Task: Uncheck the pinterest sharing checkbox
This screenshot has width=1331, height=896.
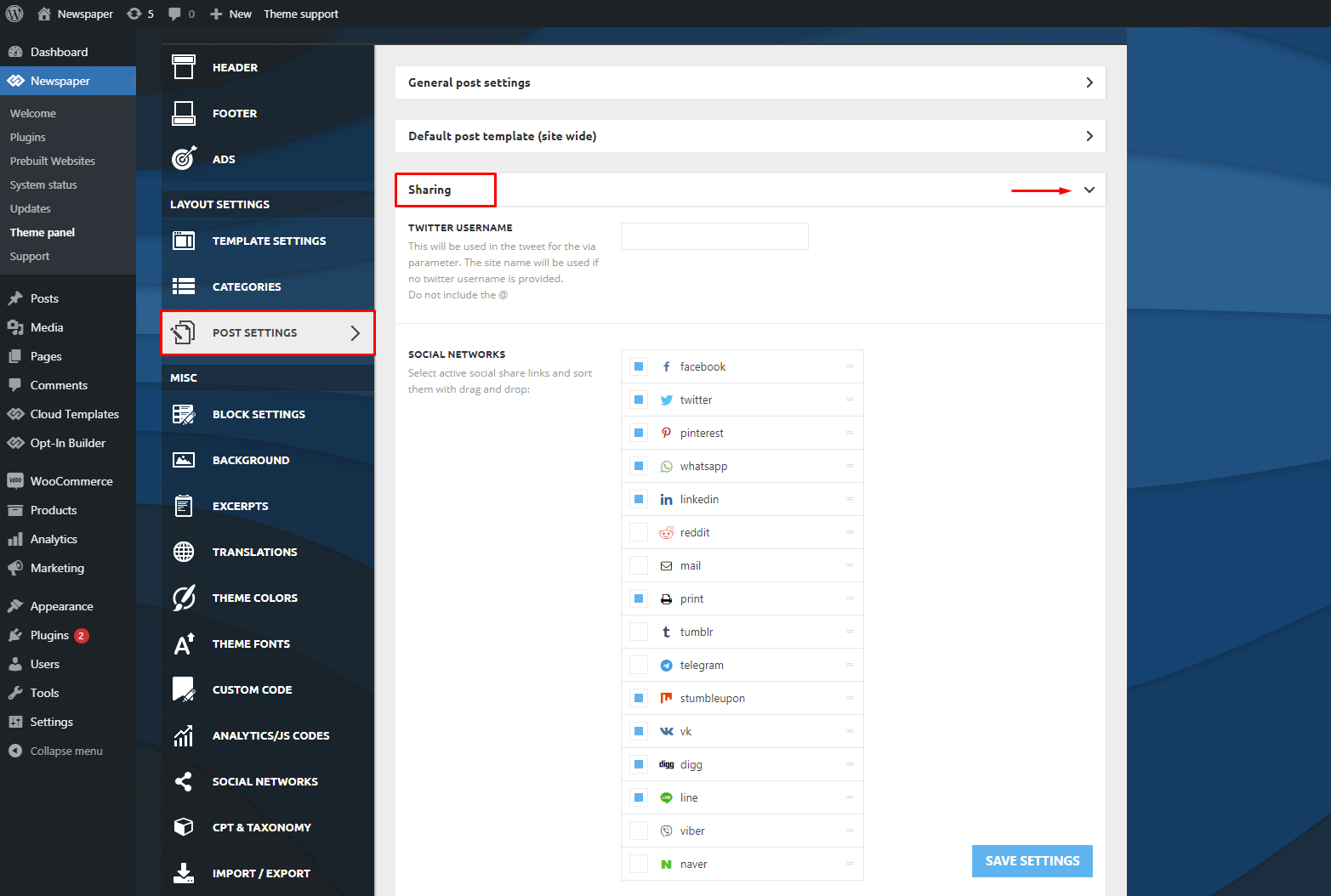Action: coord(639,433)
